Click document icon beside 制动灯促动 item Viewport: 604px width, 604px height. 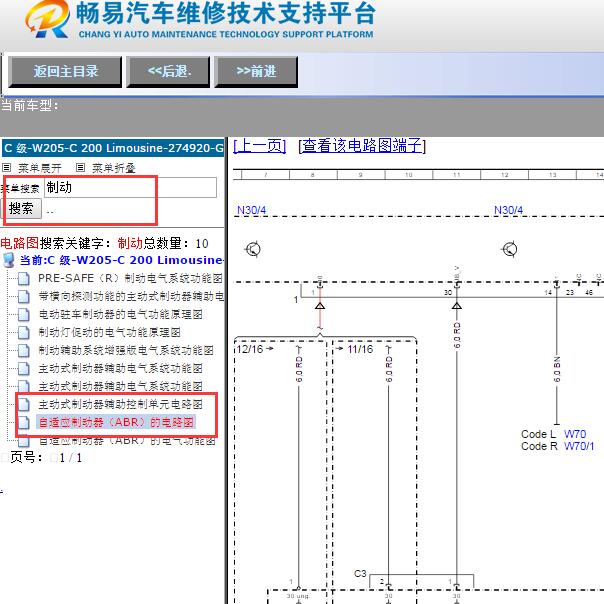point(23,332)
